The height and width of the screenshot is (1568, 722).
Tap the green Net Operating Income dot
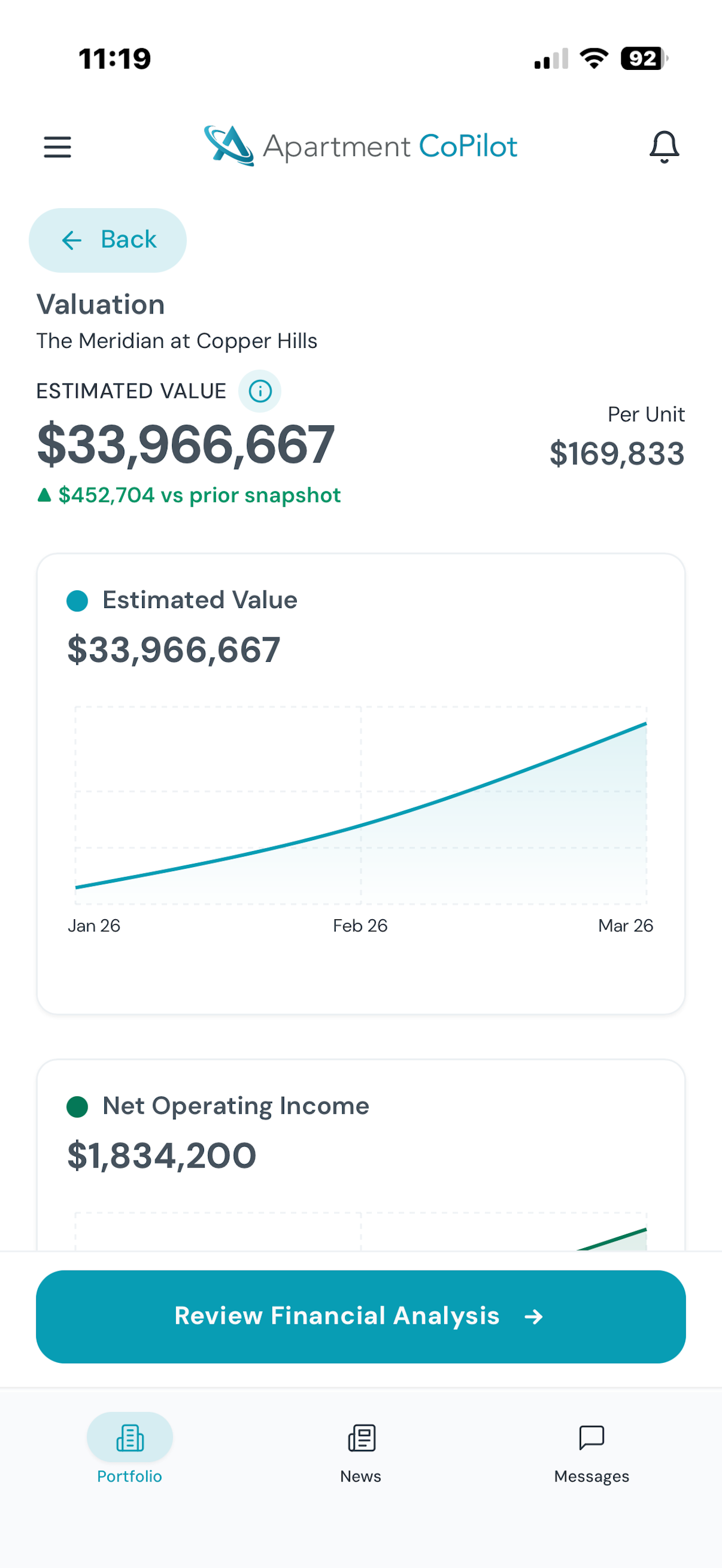77,1106
